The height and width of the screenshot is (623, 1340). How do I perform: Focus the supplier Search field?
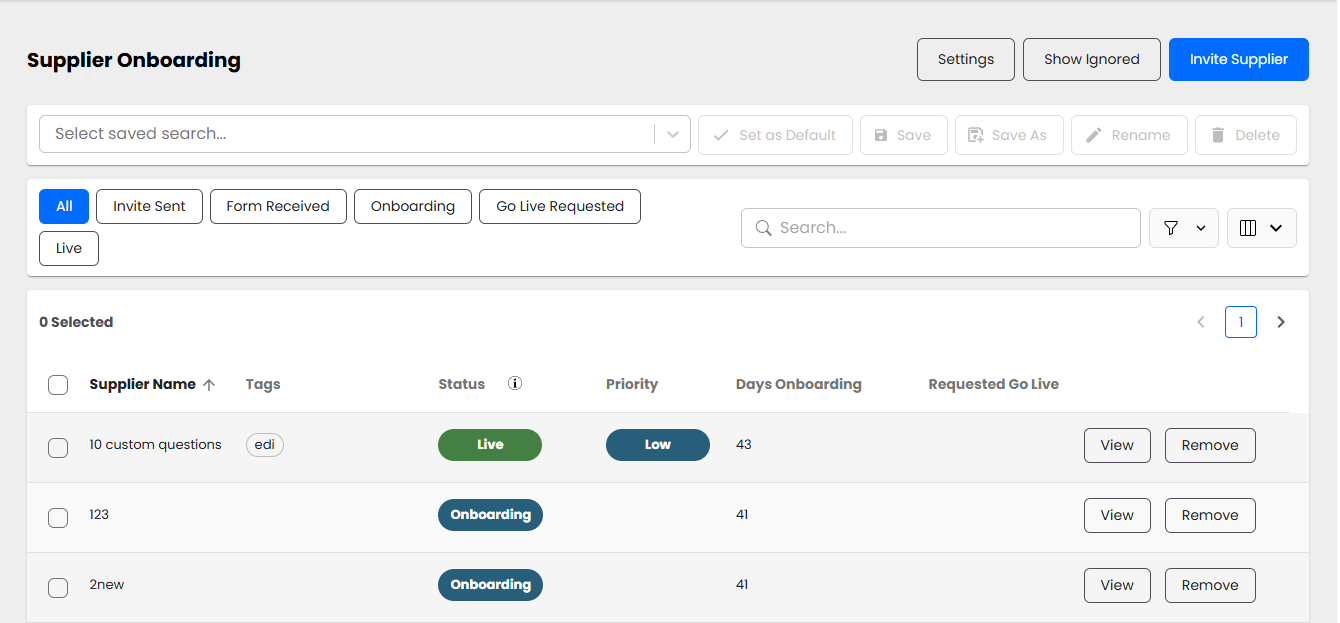[940, 228]
